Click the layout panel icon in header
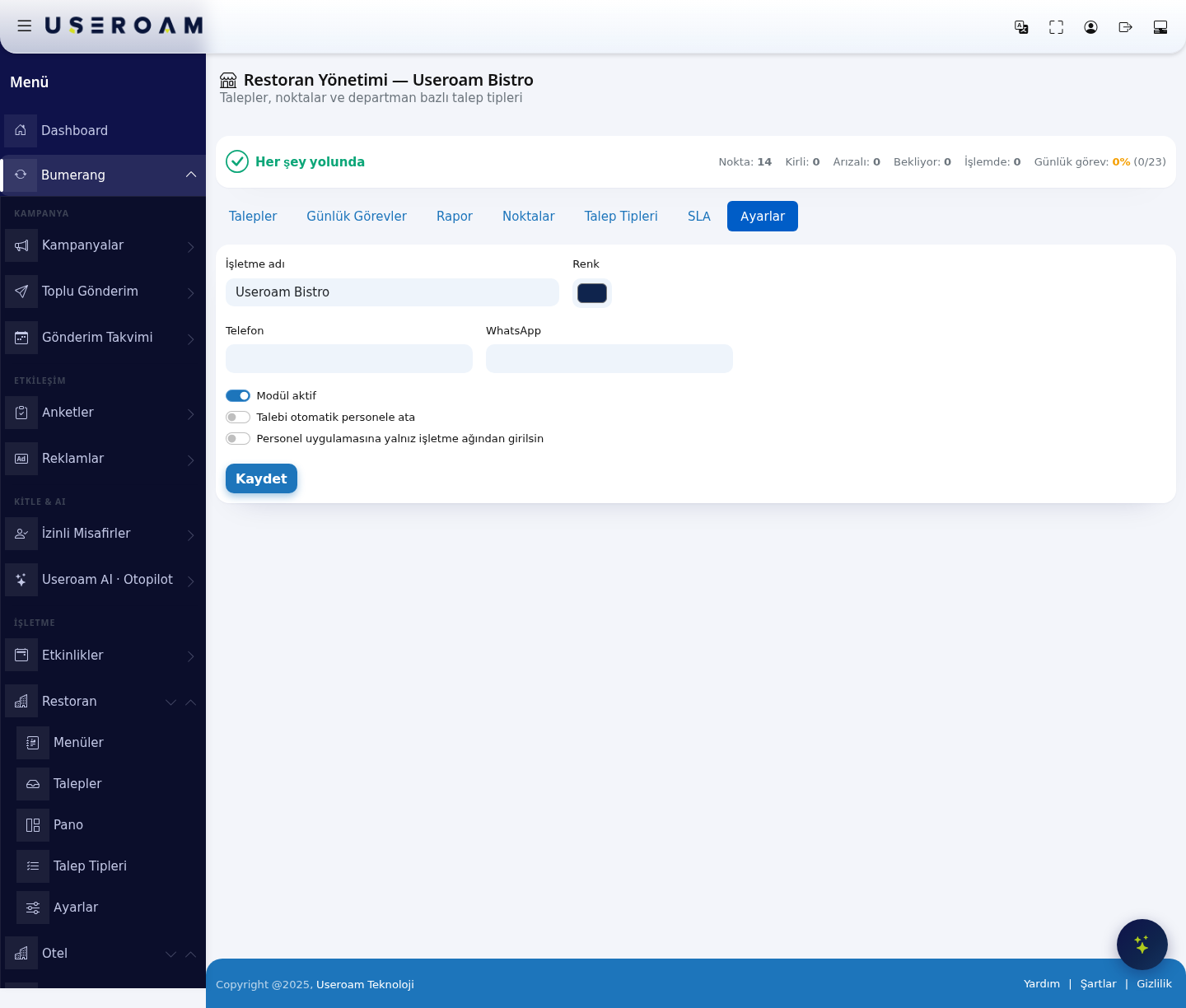1186x1008 pixels. 1160,27
